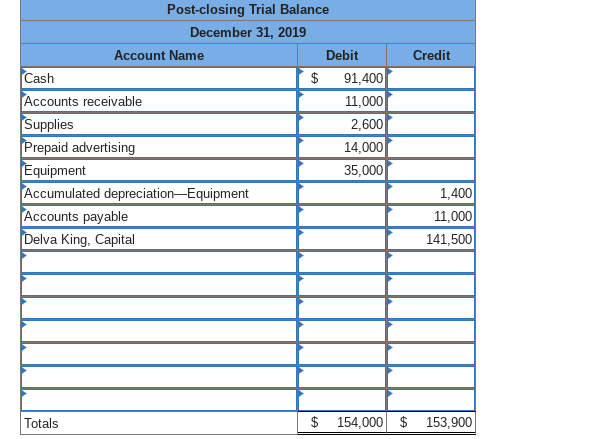
Task: Click the Post-closing Trial Balance title
Action: click(248, 10)
